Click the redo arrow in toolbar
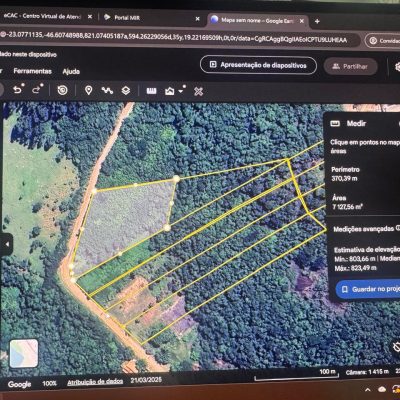Viewport: 400px width, 400px height. coord(37,90)
